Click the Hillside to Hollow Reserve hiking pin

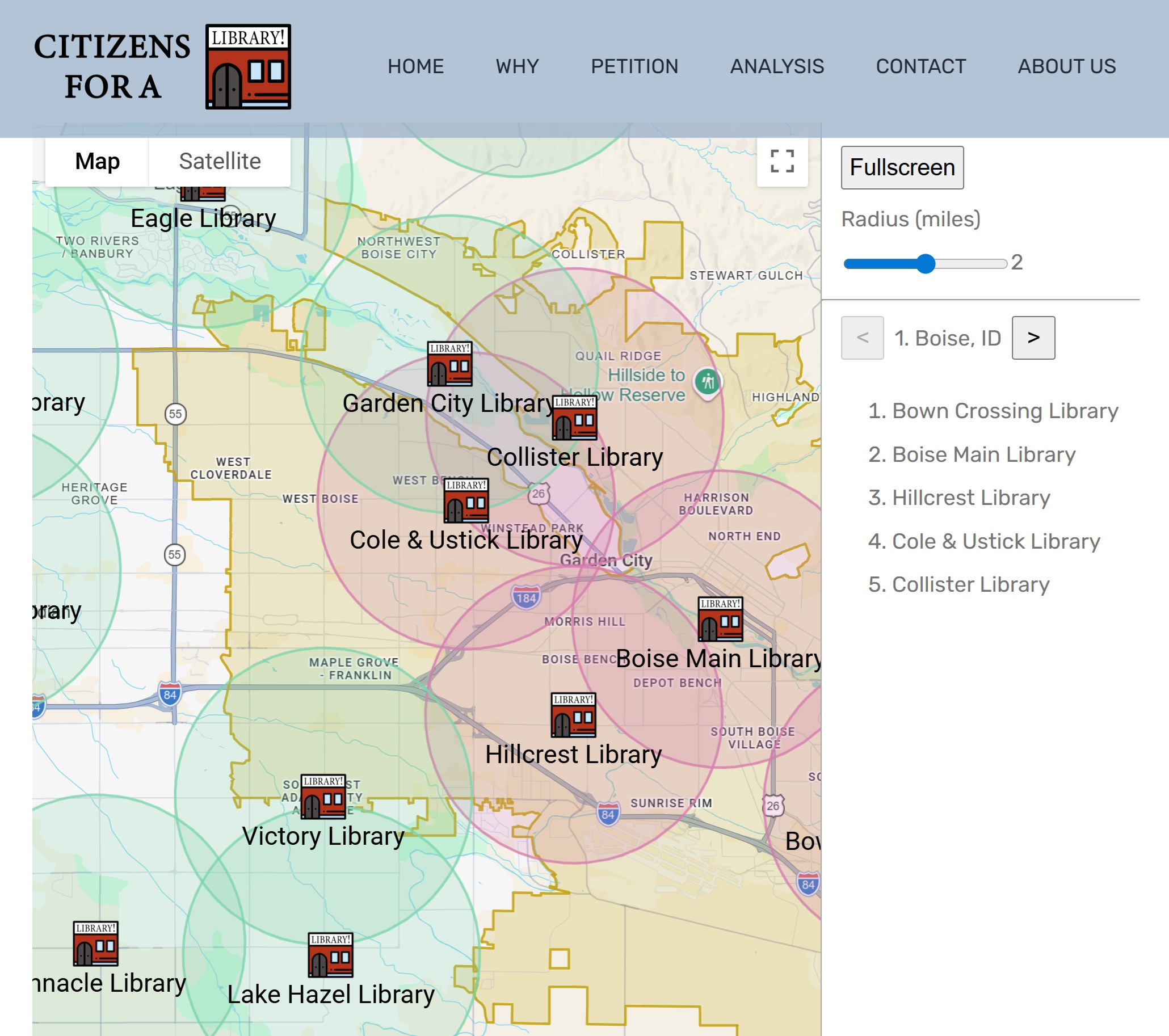[x=708, y=382]
